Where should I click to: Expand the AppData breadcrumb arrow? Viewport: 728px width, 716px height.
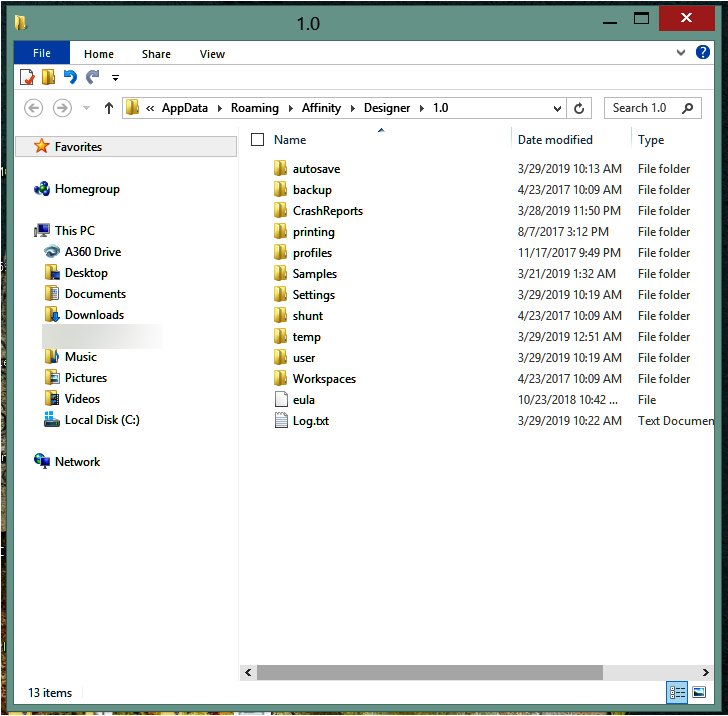tap(220, 109)
